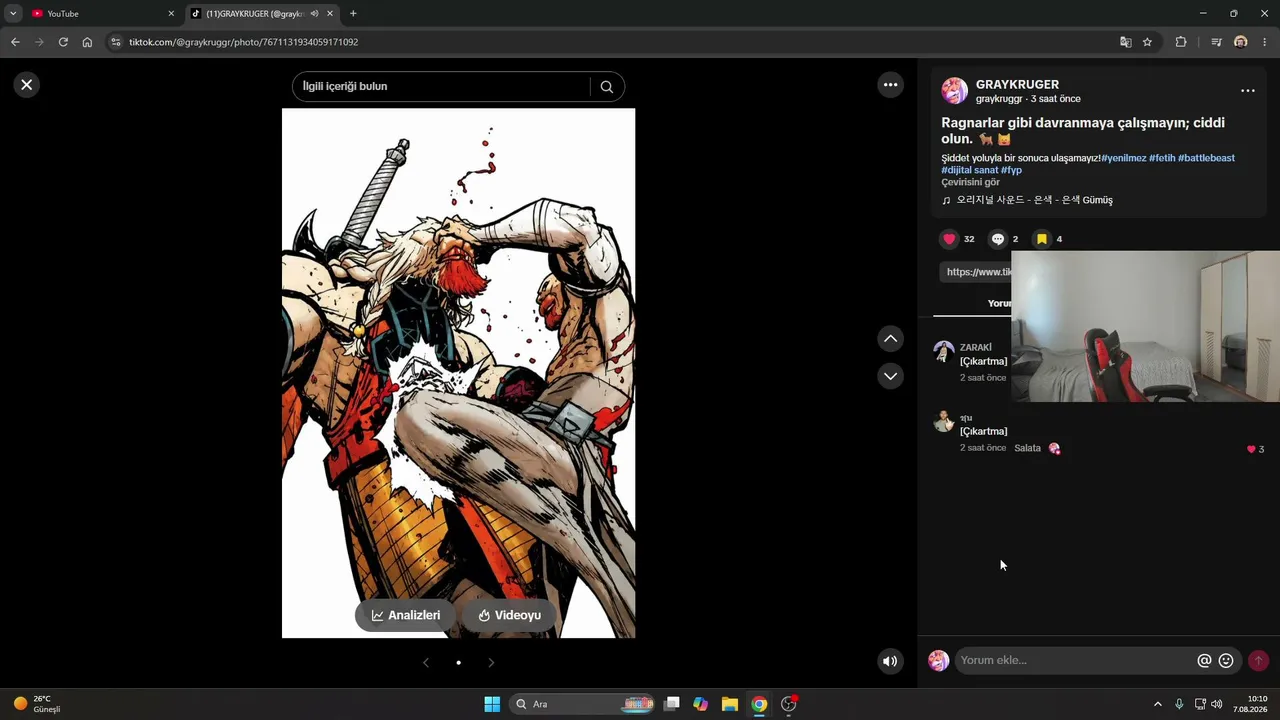This screenshot has height=720, width=1280.
Task: Bookmark this page with the star icon
Action: 1147,42
